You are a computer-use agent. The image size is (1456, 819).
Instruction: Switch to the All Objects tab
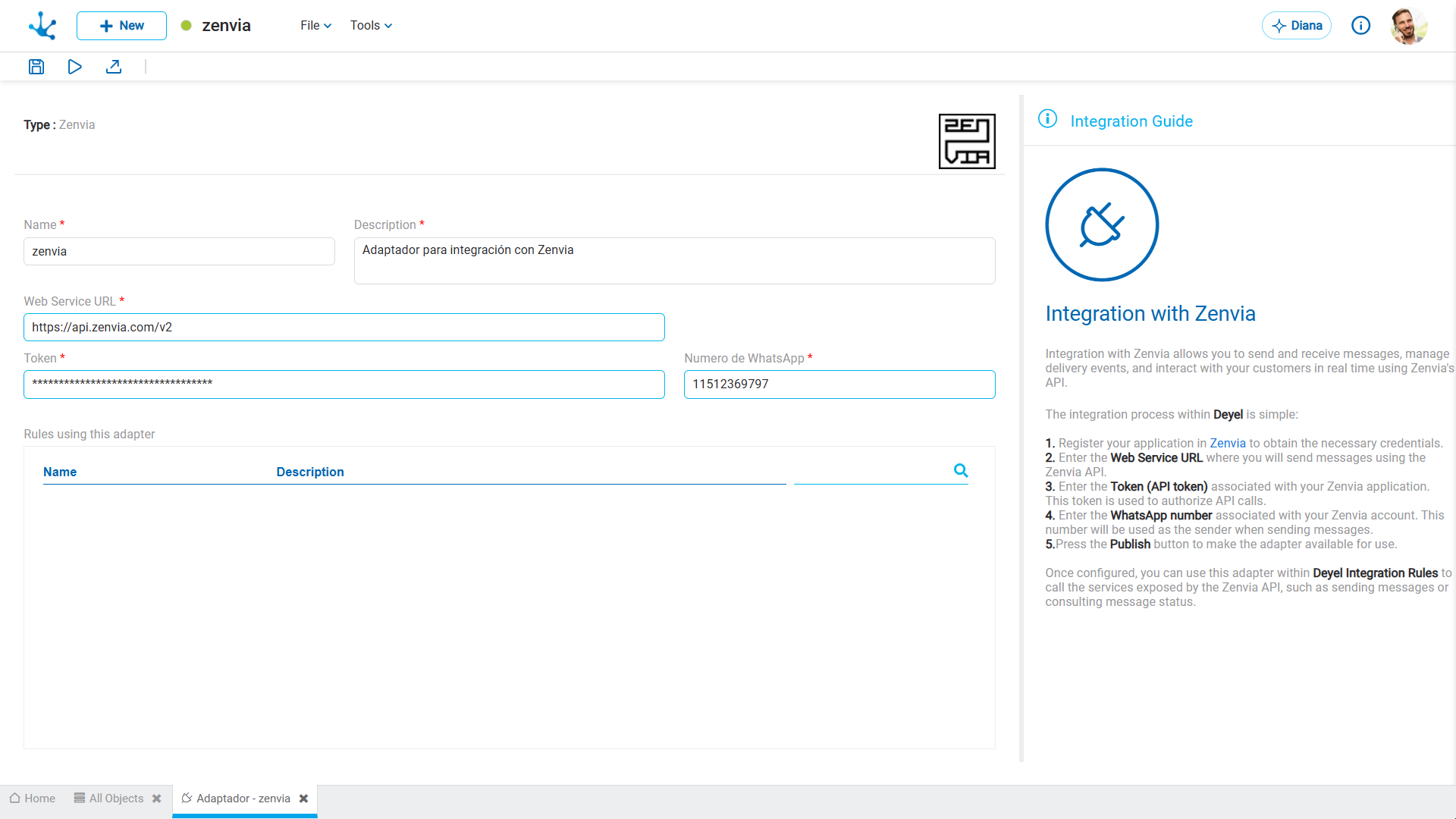[x=109, y=799]
